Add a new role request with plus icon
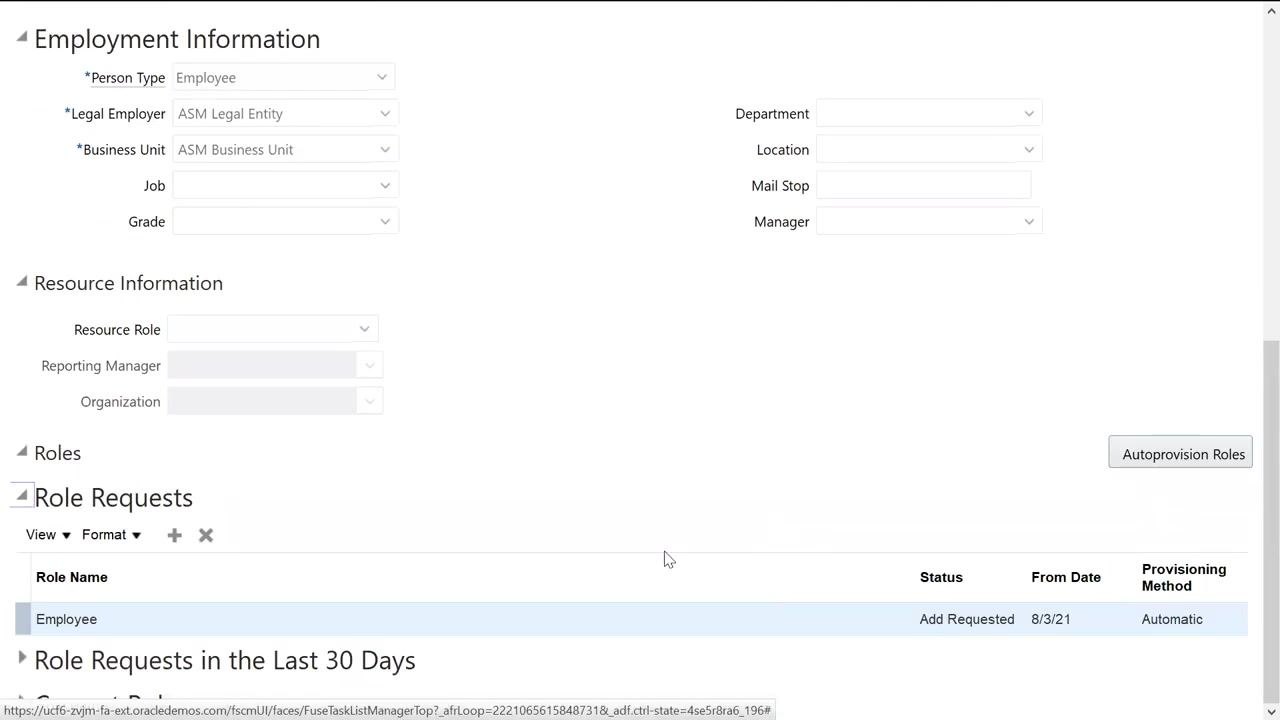 click(174, 535)
